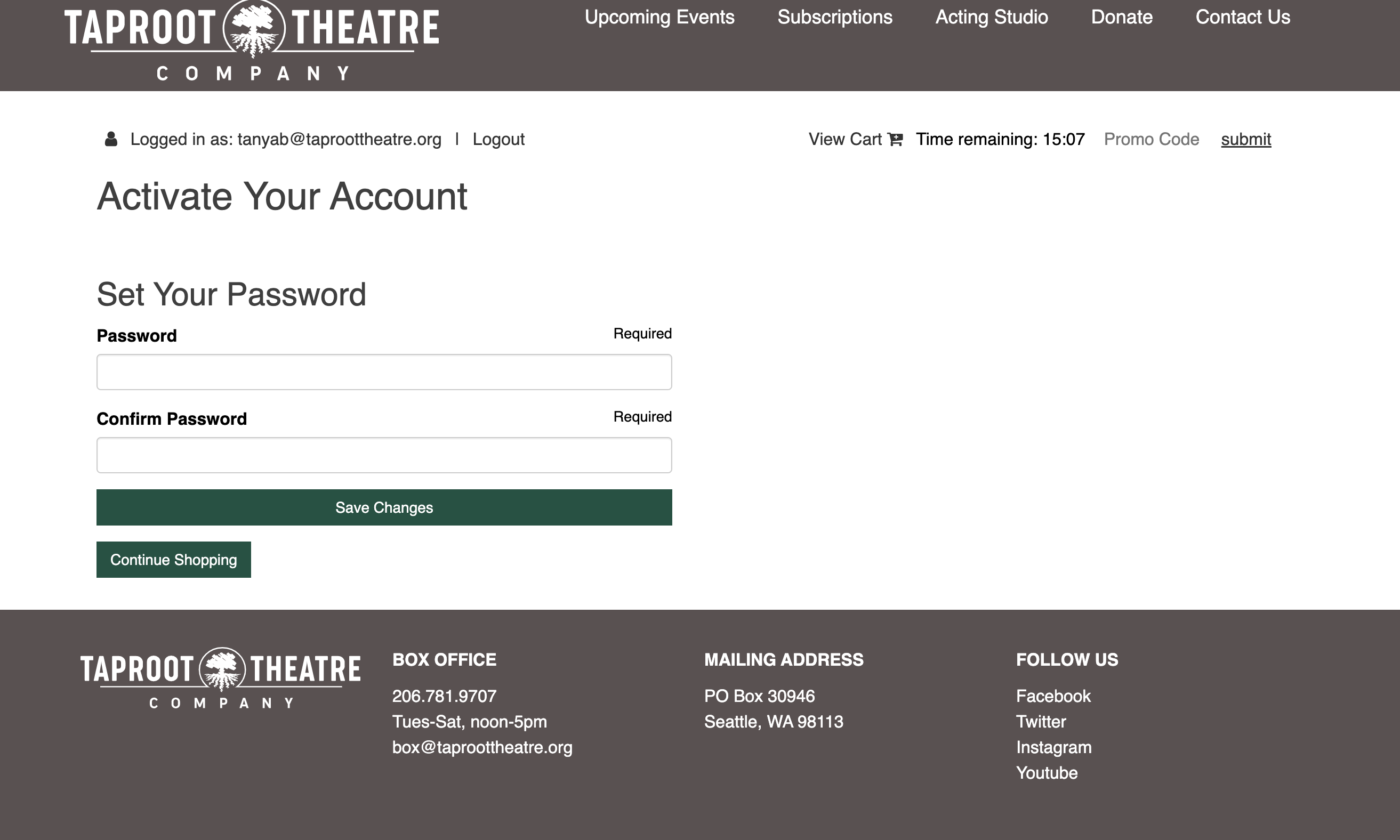Click the BOX OFFICE footer heading
Image resolution: width=1400 pixels, height=840 pixels.
(444, 659)
